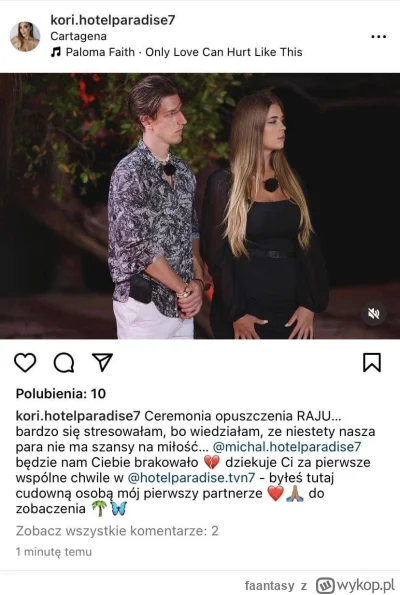The height and width of the screenshot is (595, 400).
Task: Open @hotelparadise.tvn7 mention
Action: coord(191,477)
